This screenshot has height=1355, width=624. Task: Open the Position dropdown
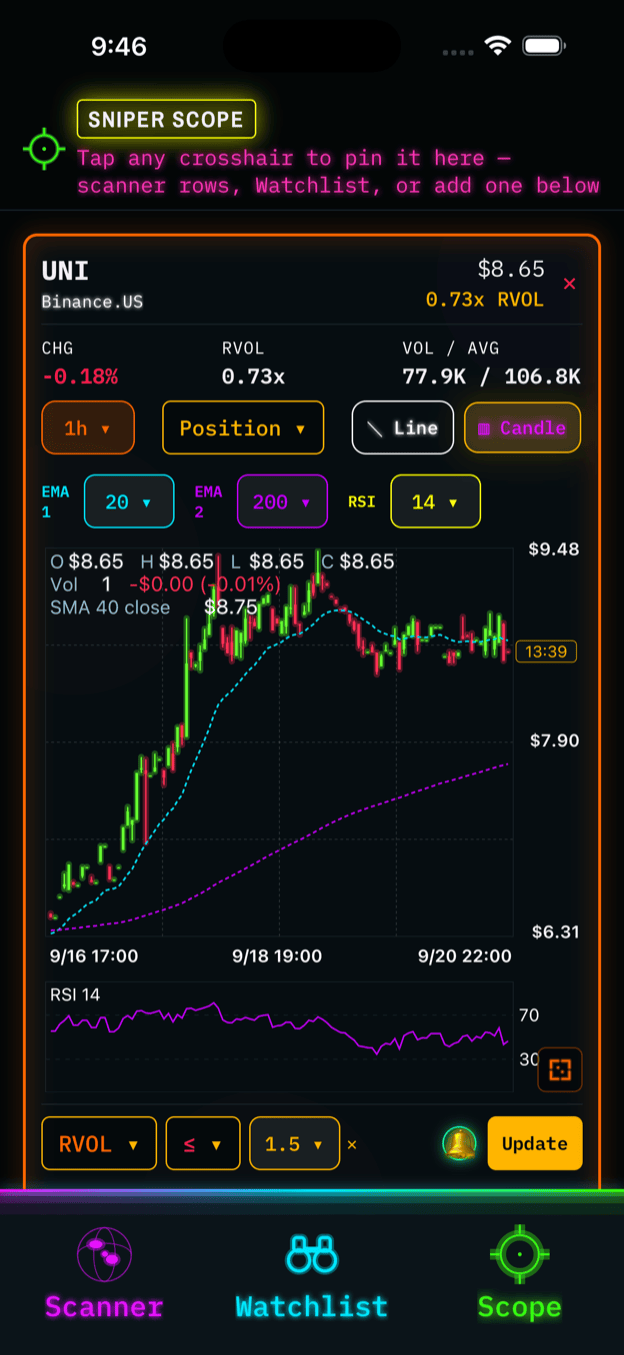point(243,428)
